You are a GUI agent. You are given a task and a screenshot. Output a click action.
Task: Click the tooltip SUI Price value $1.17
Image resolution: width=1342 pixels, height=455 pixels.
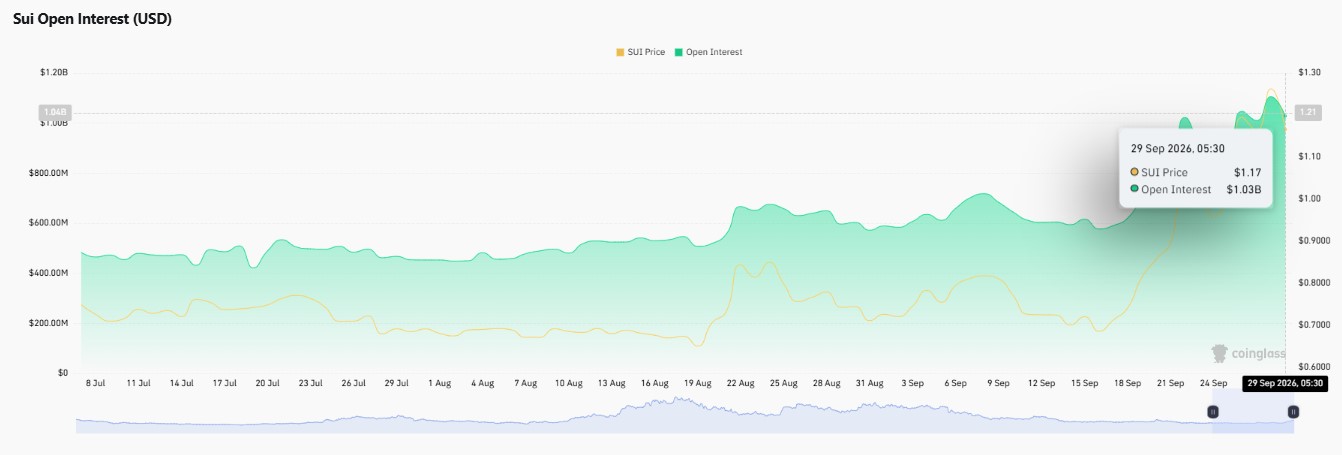pyautogui.click(x=1247, y=172)
